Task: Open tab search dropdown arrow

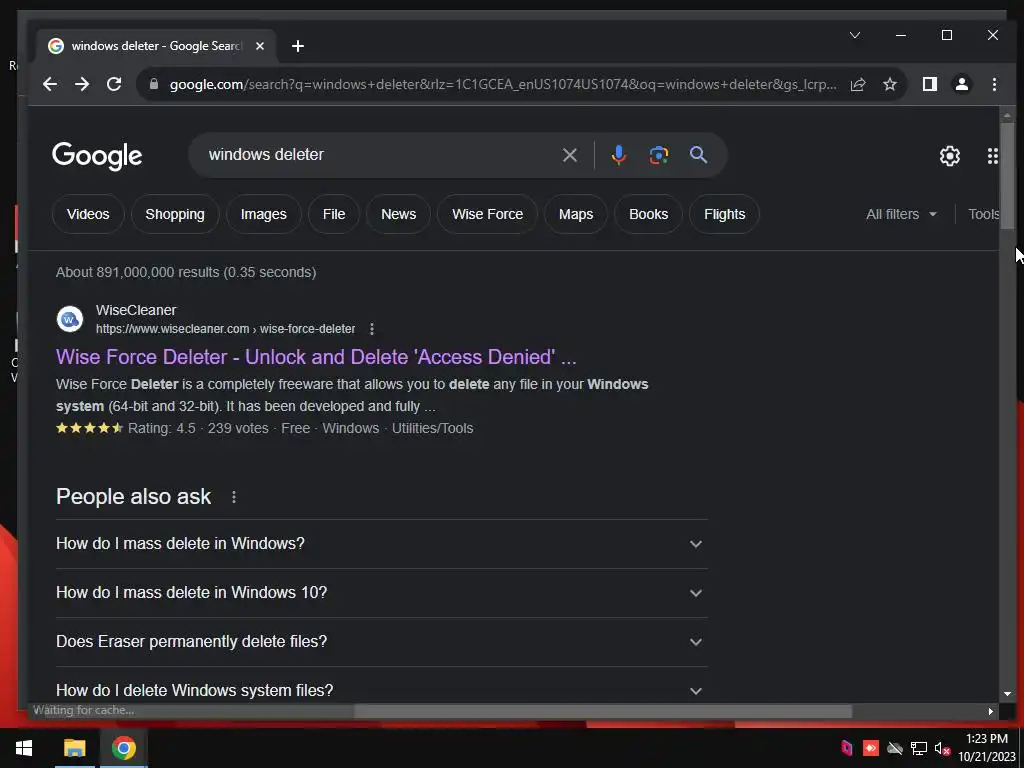Action: 854,35
